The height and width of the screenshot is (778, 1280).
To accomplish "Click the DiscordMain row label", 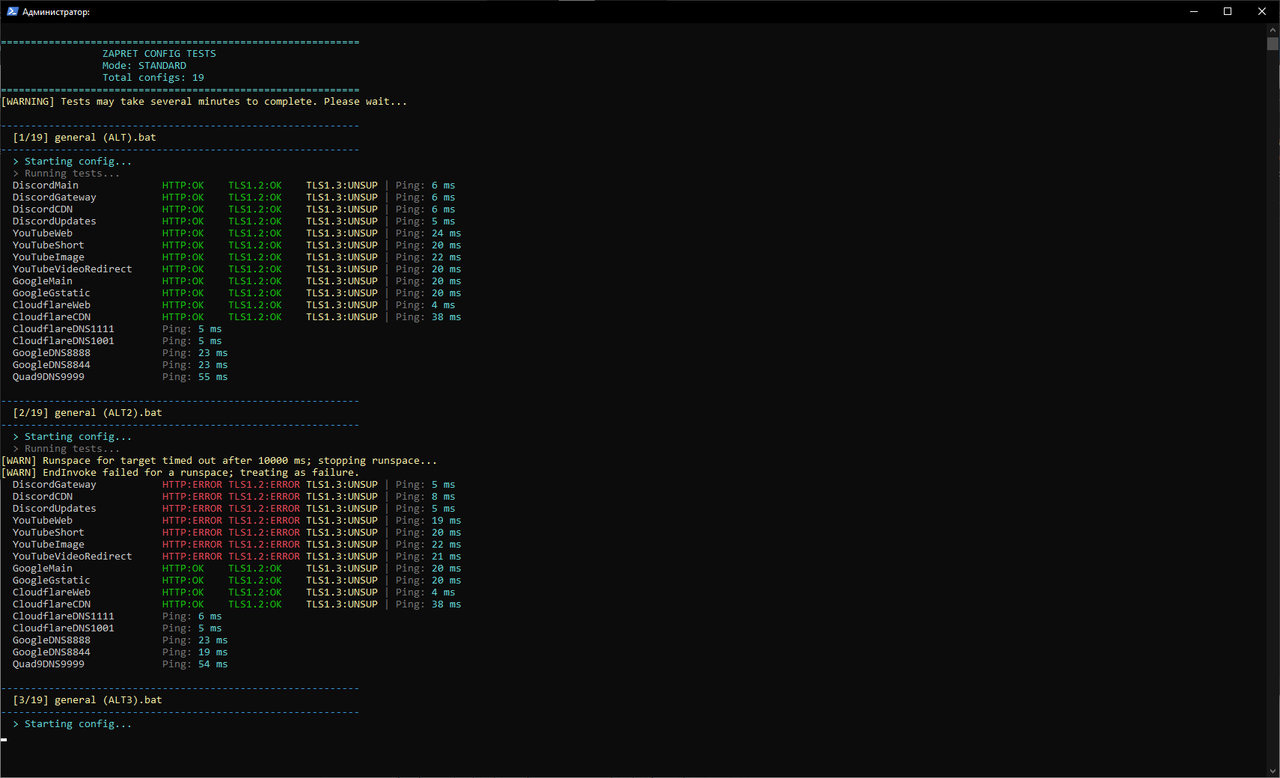I will click(45, 185).
